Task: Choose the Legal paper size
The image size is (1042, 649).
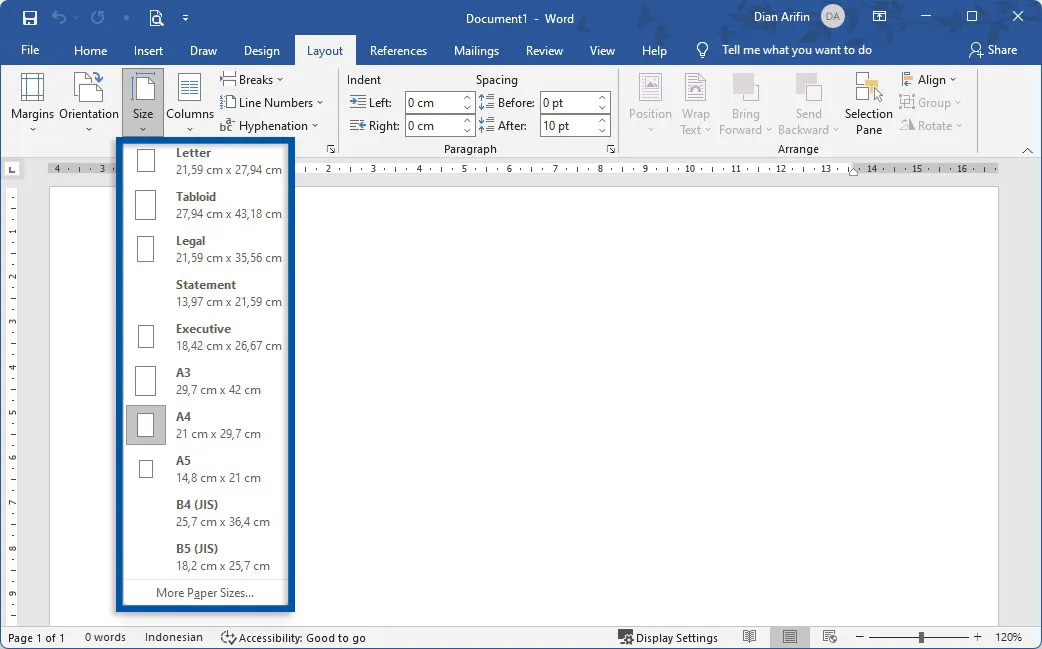Action: tap(205, 249)
